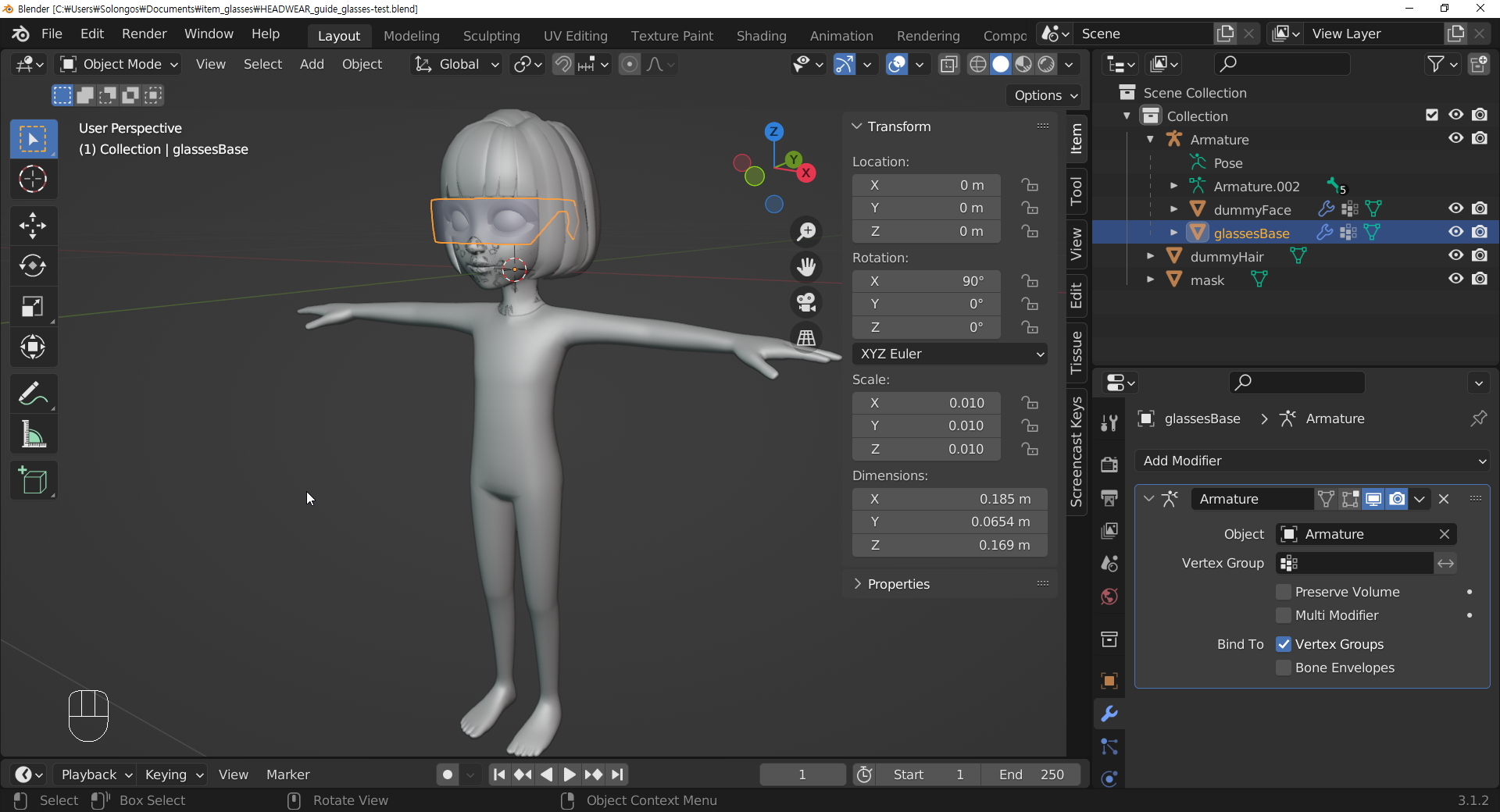
Task: Open Options dropdown in viewport
Action: 1045,95
